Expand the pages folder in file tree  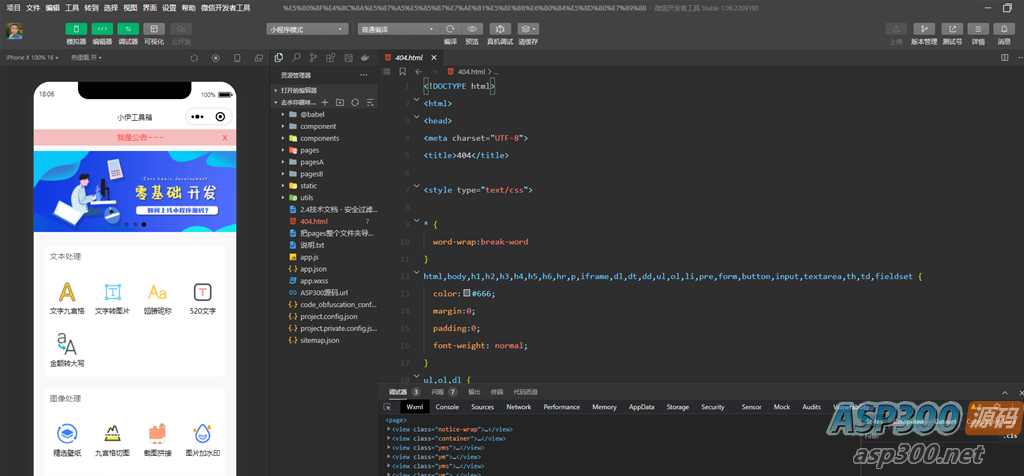point(309,150)
